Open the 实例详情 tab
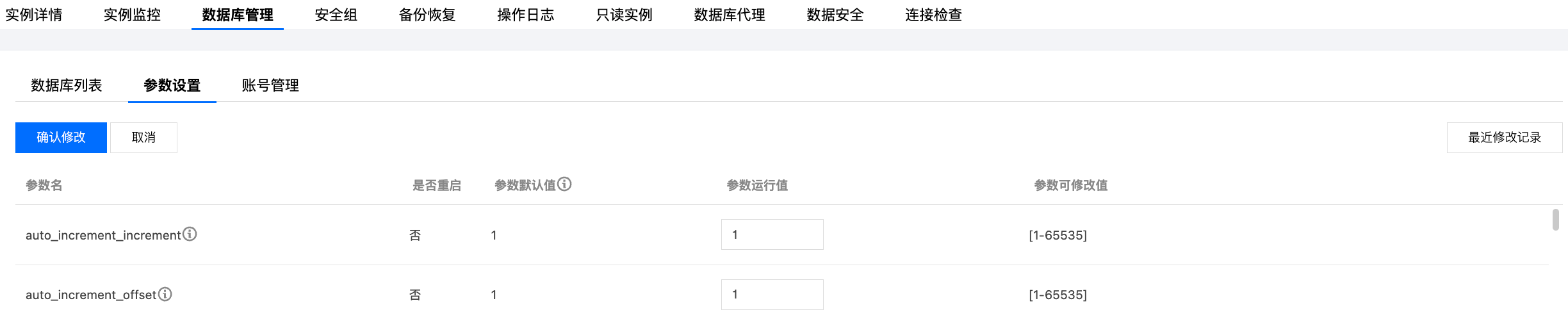1568x319 pixels. 34,15
